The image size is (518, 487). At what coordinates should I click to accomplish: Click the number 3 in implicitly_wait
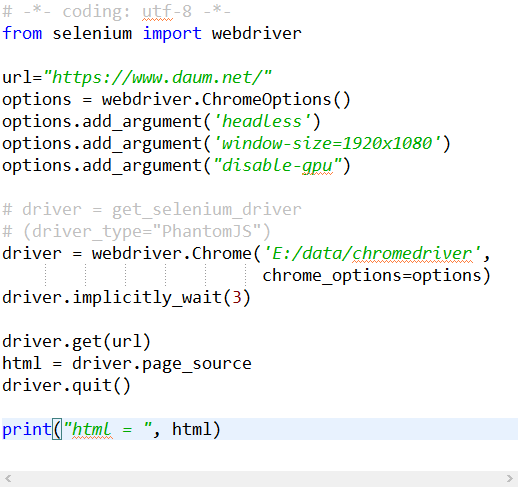pos(237,298)
